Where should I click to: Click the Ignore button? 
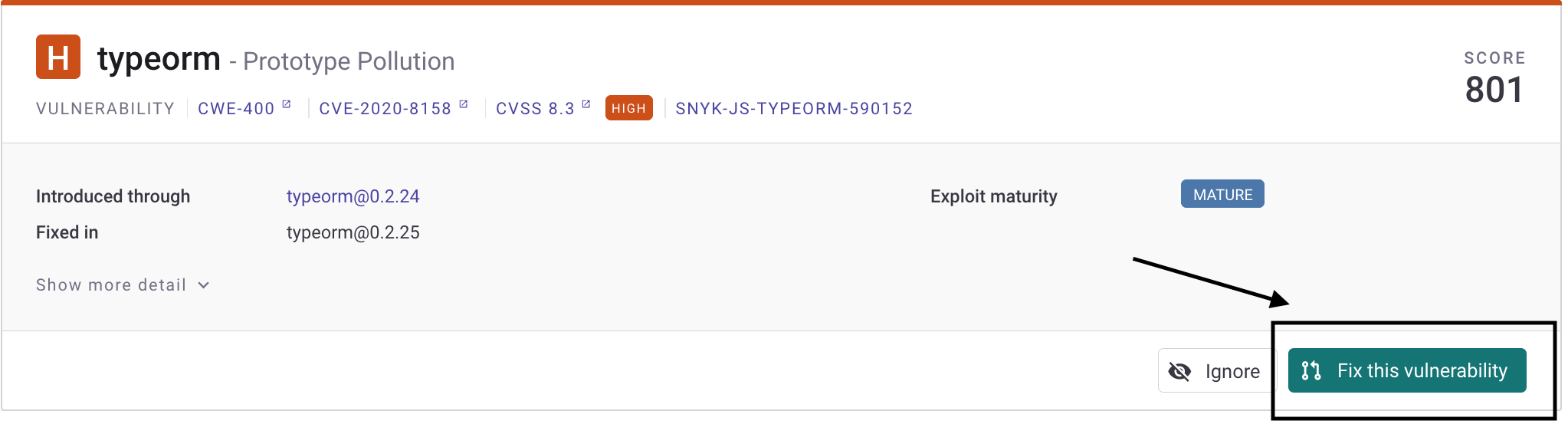point(1216,371)
